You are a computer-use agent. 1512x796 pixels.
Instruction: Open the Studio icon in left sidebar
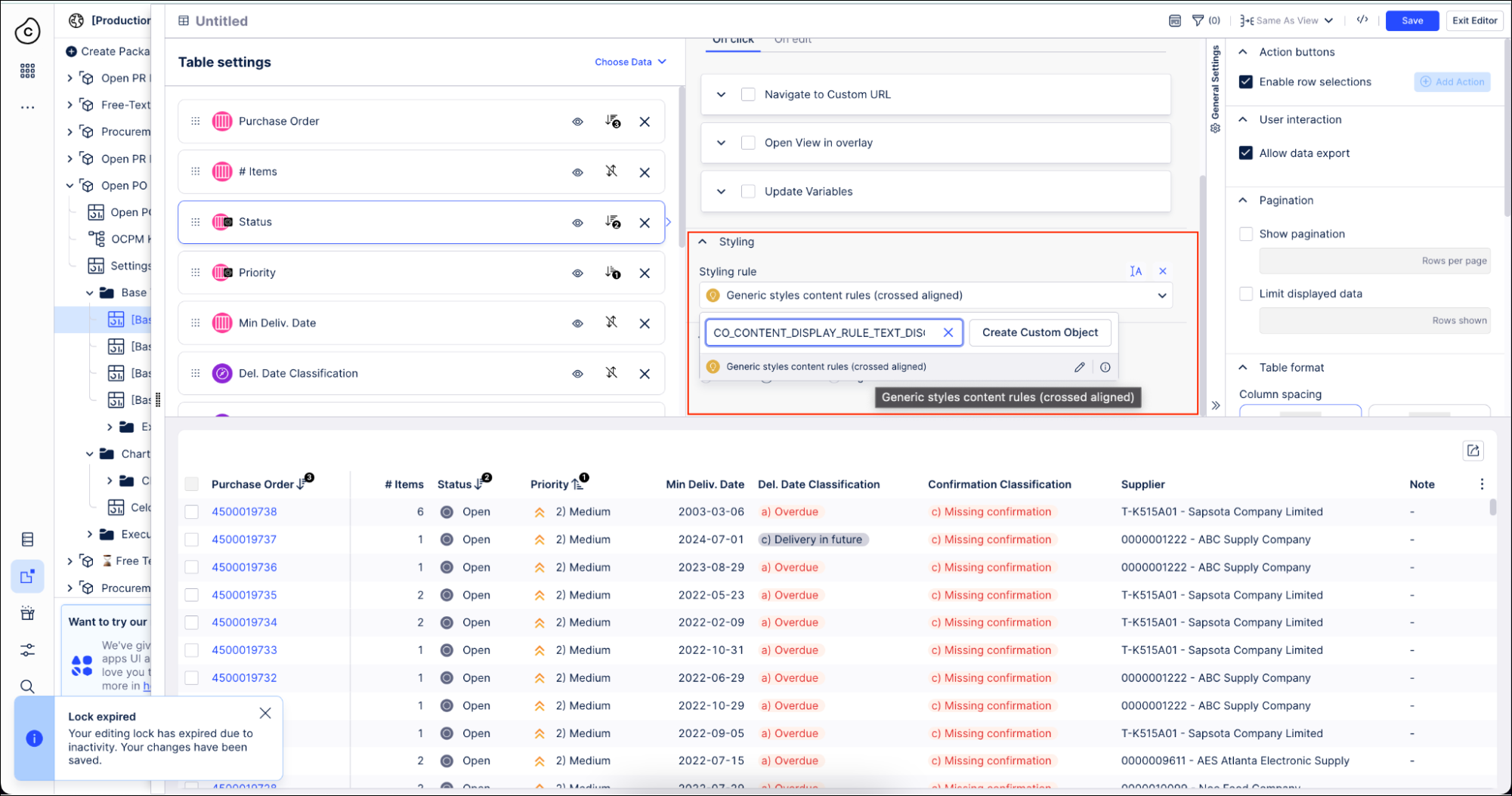point(27,576)
